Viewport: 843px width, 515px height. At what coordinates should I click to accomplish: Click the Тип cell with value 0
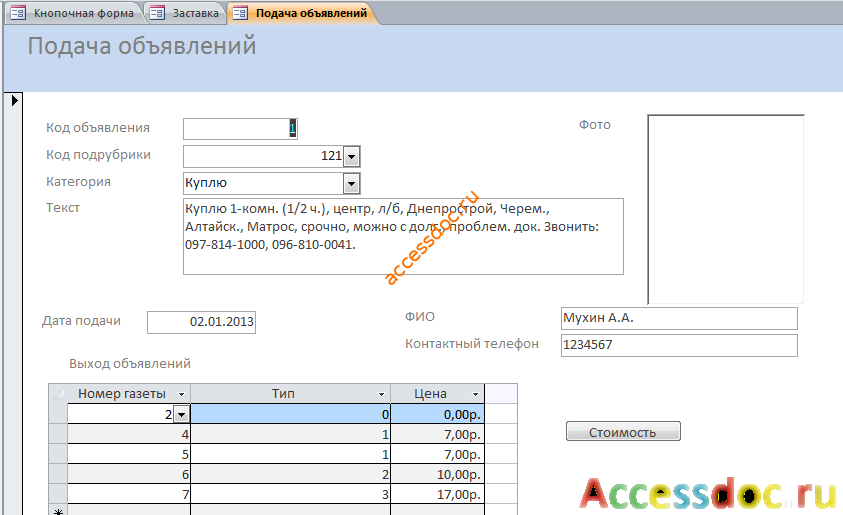(x=291, y=414)
